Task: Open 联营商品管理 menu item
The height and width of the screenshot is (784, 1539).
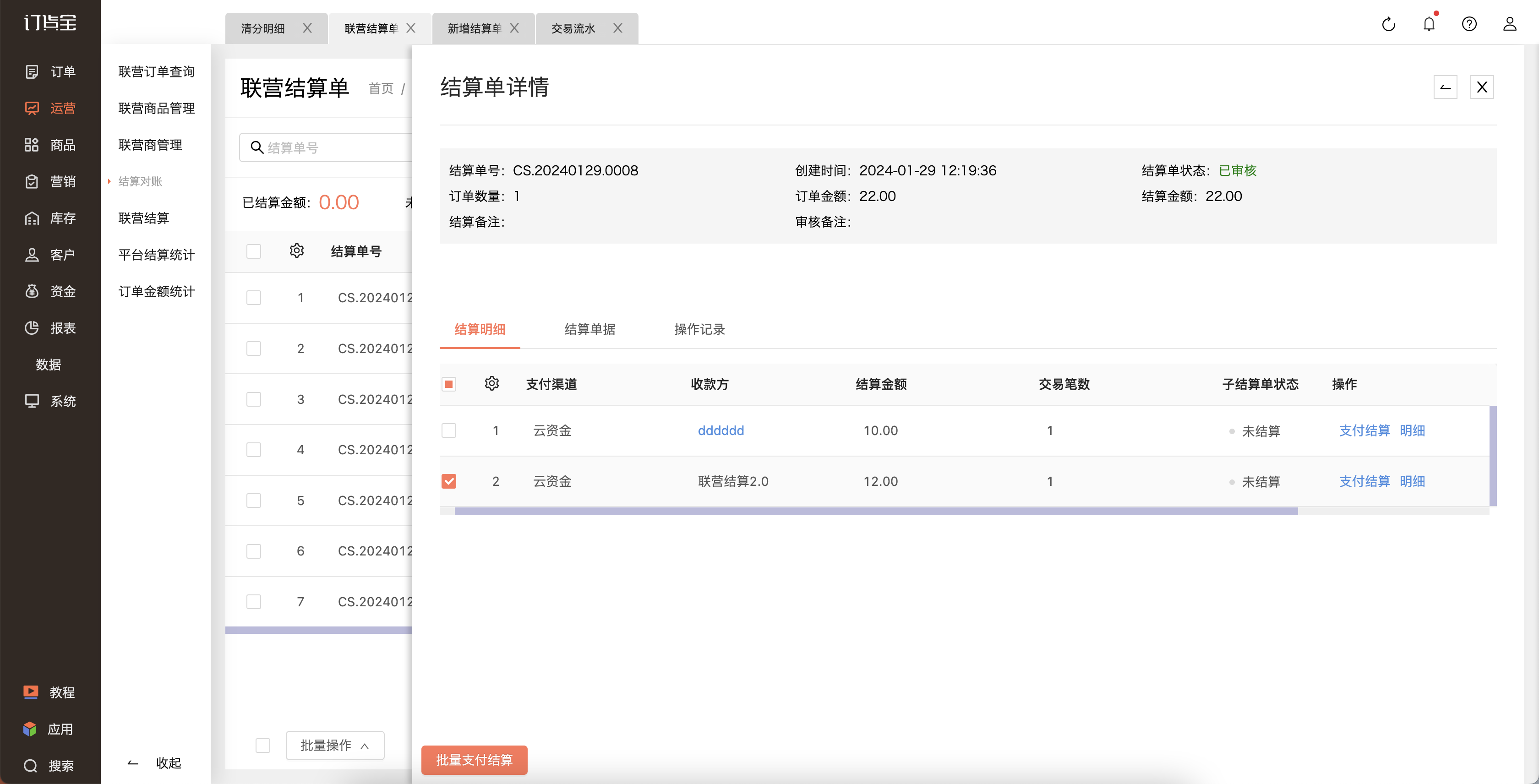Action: click(x=157, y=108)
